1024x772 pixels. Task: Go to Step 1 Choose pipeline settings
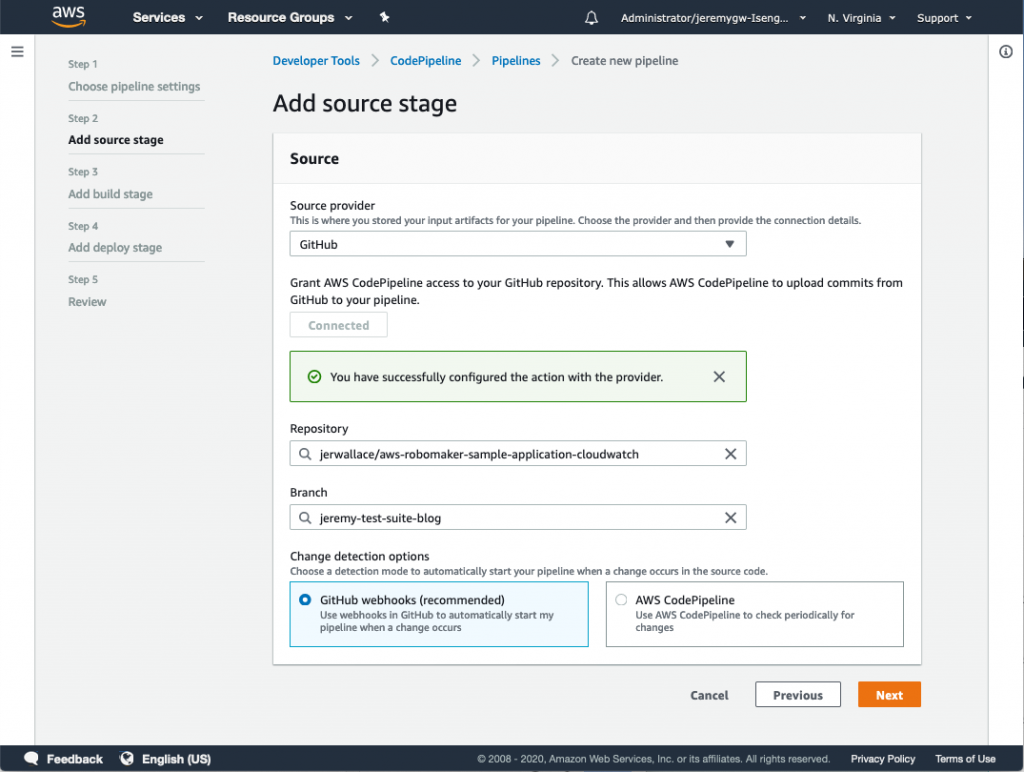[134, 86]
